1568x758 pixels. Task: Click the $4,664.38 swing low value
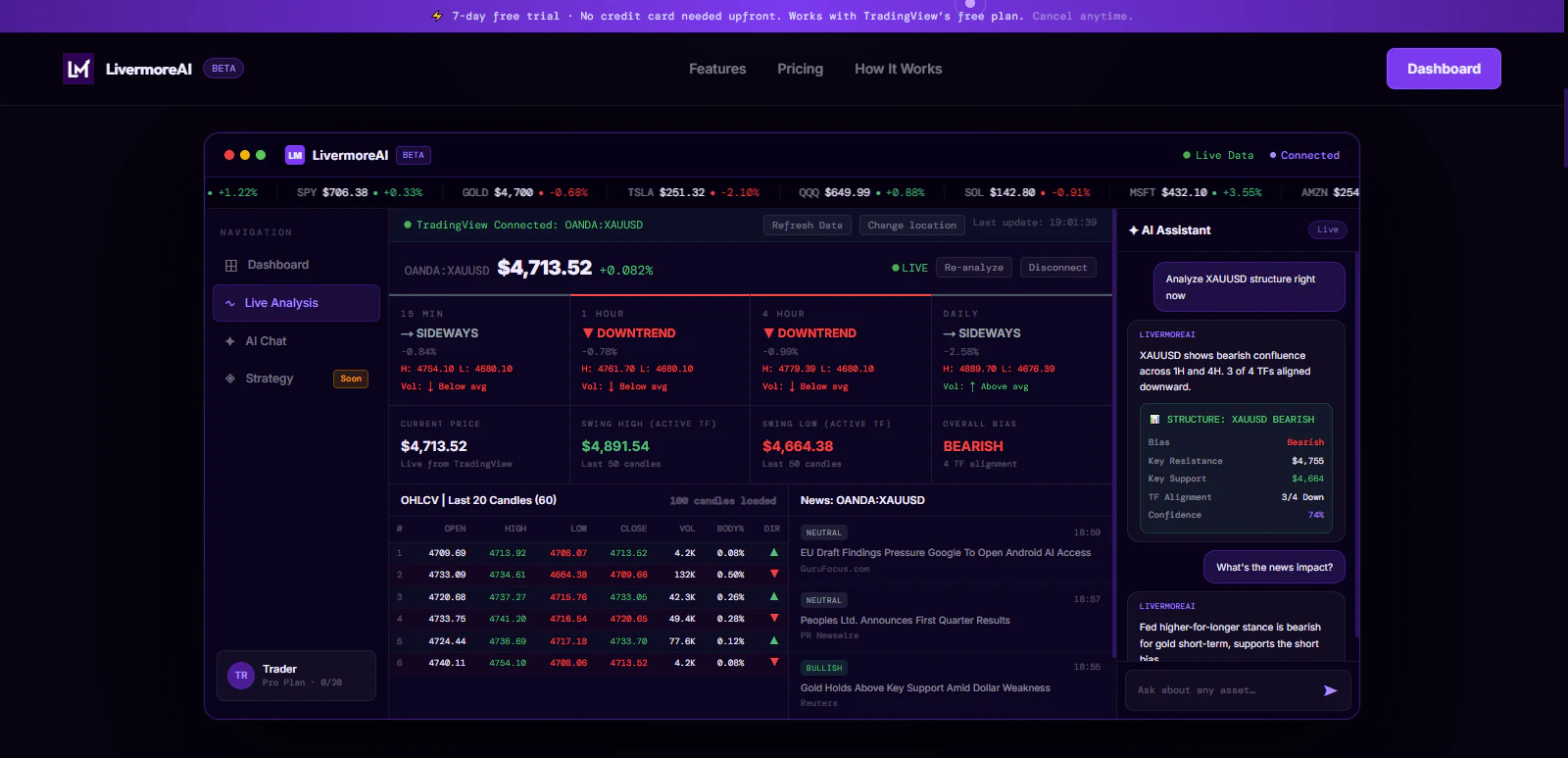(798, 446)
